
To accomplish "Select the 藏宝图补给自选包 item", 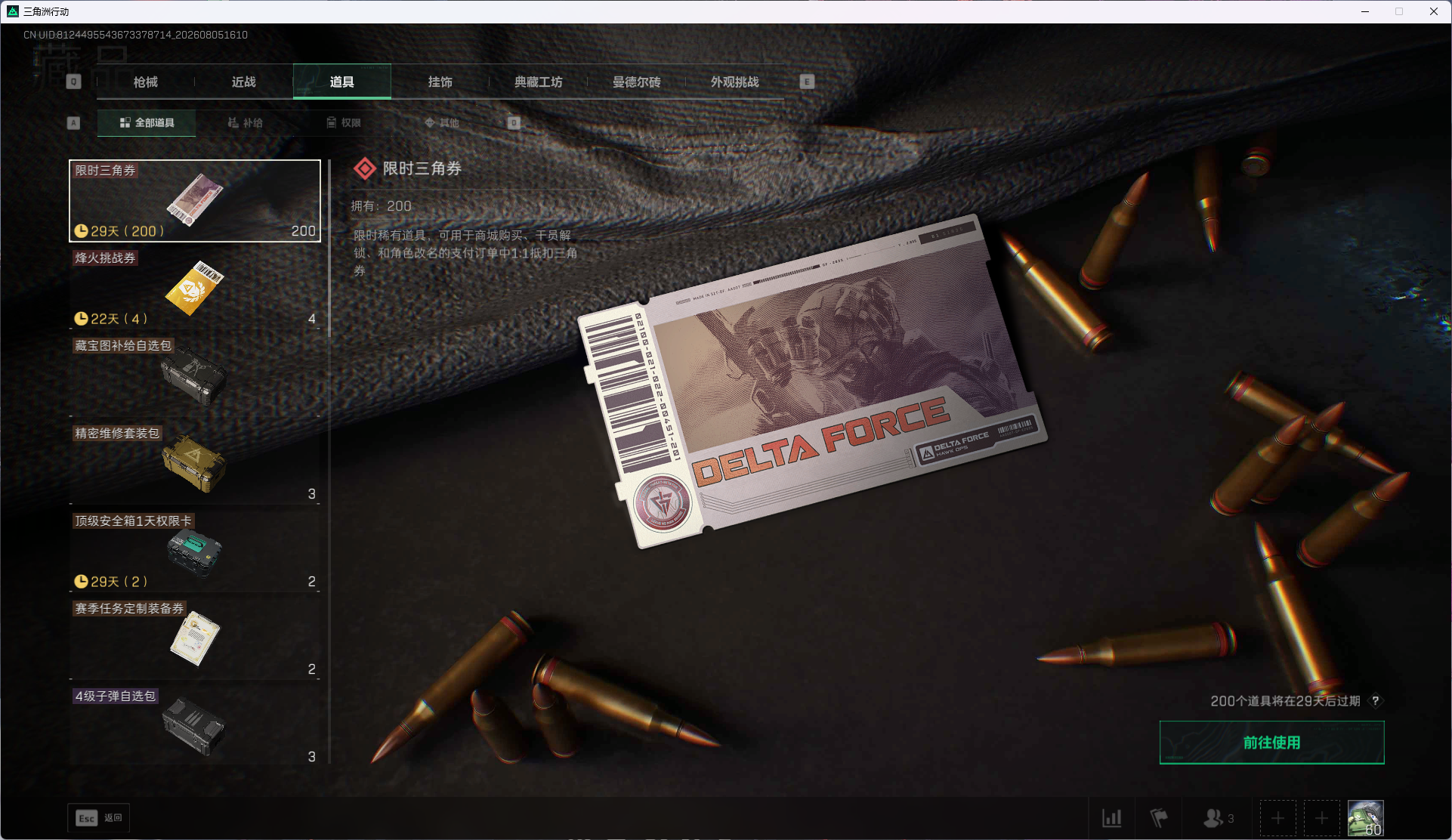I will click(x=195, y=376).
